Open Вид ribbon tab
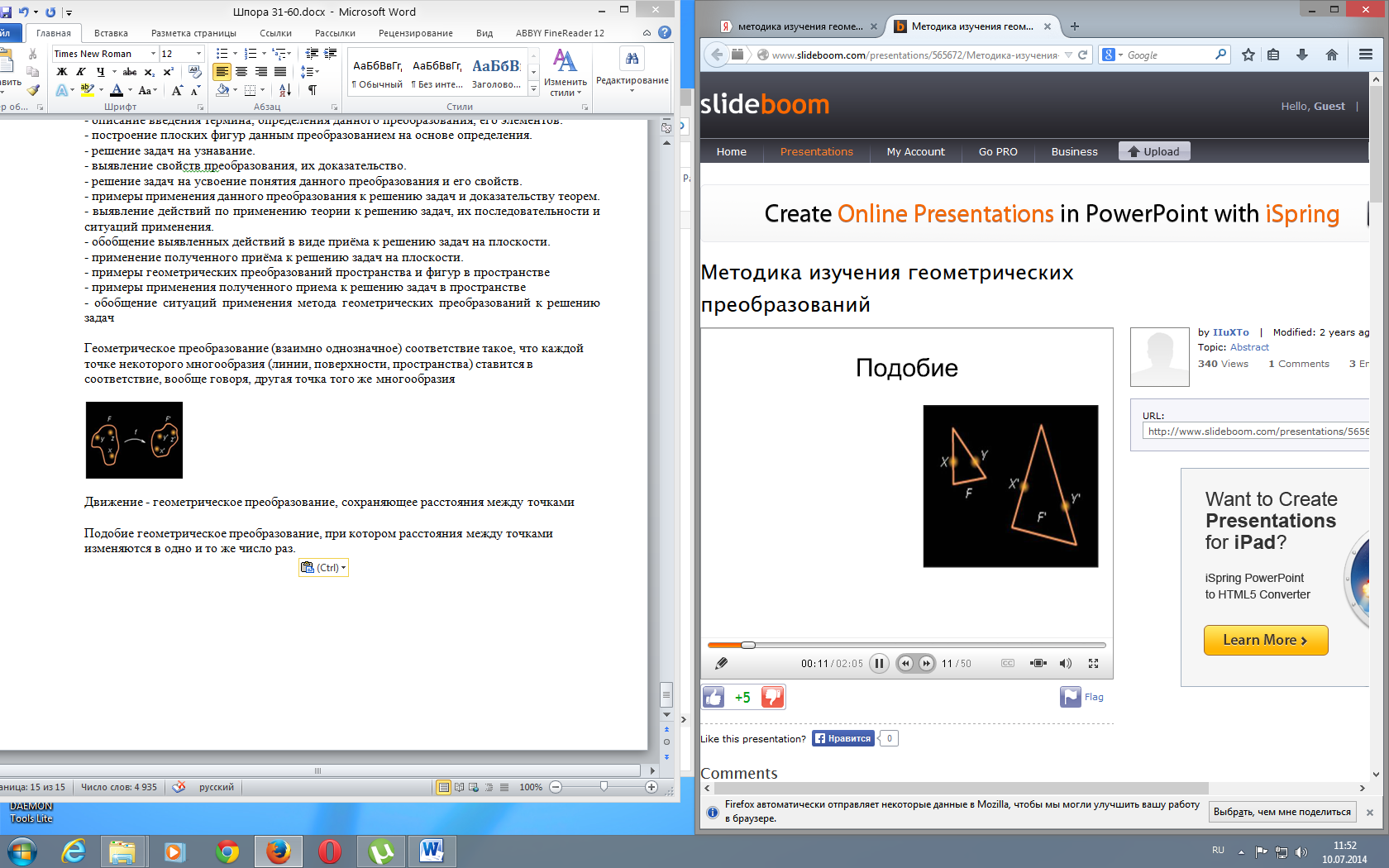1389x868 pixels. tap(484, 33)
